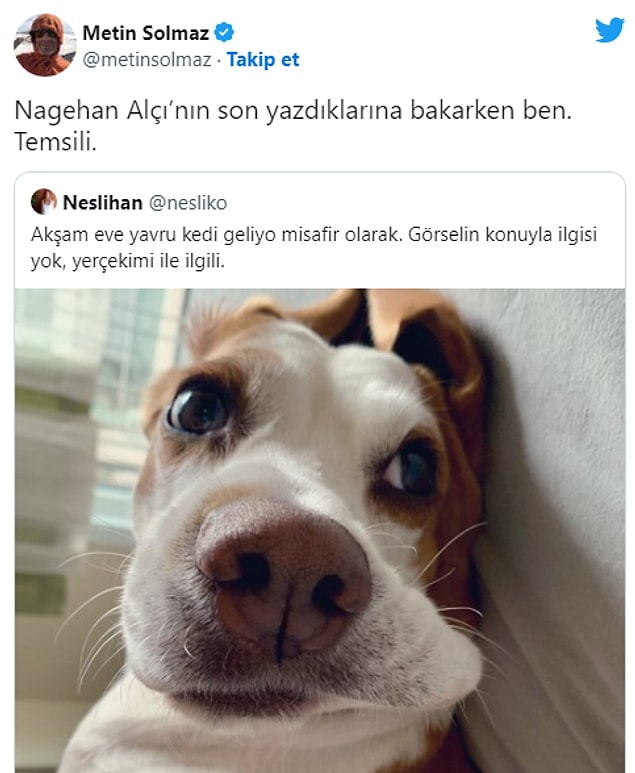
Task: Click the word Temsili in the tweet
Action: click(55, 142)
